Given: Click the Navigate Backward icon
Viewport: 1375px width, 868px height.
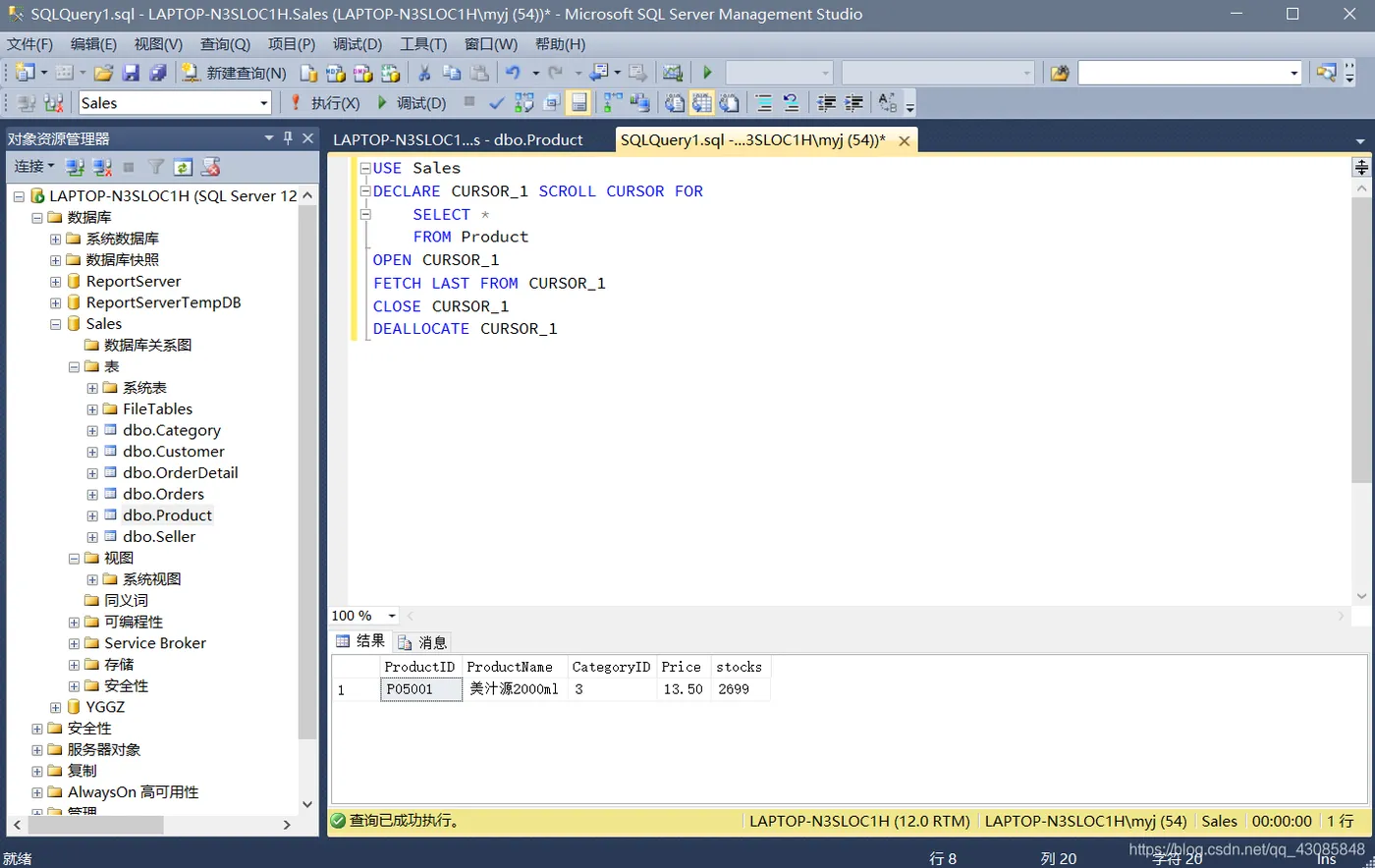Looking at the screenshot, I should [x=598, y=73].
